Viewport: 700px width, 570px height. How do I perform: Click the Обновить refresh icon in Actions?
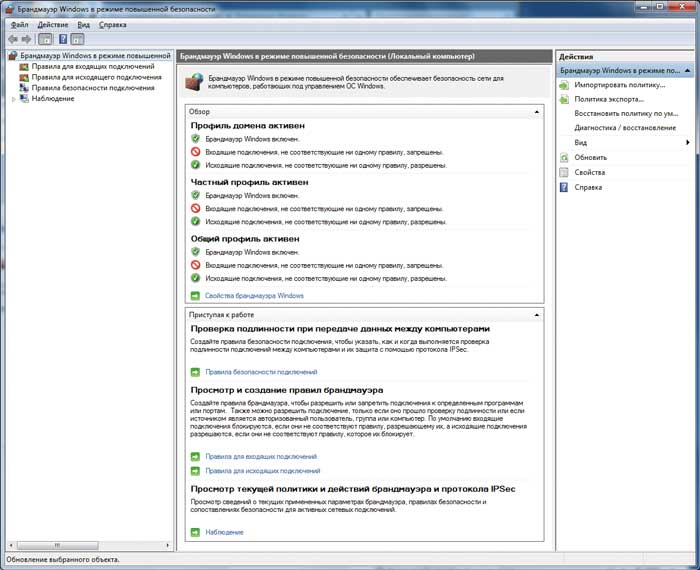tap(565, 158)
